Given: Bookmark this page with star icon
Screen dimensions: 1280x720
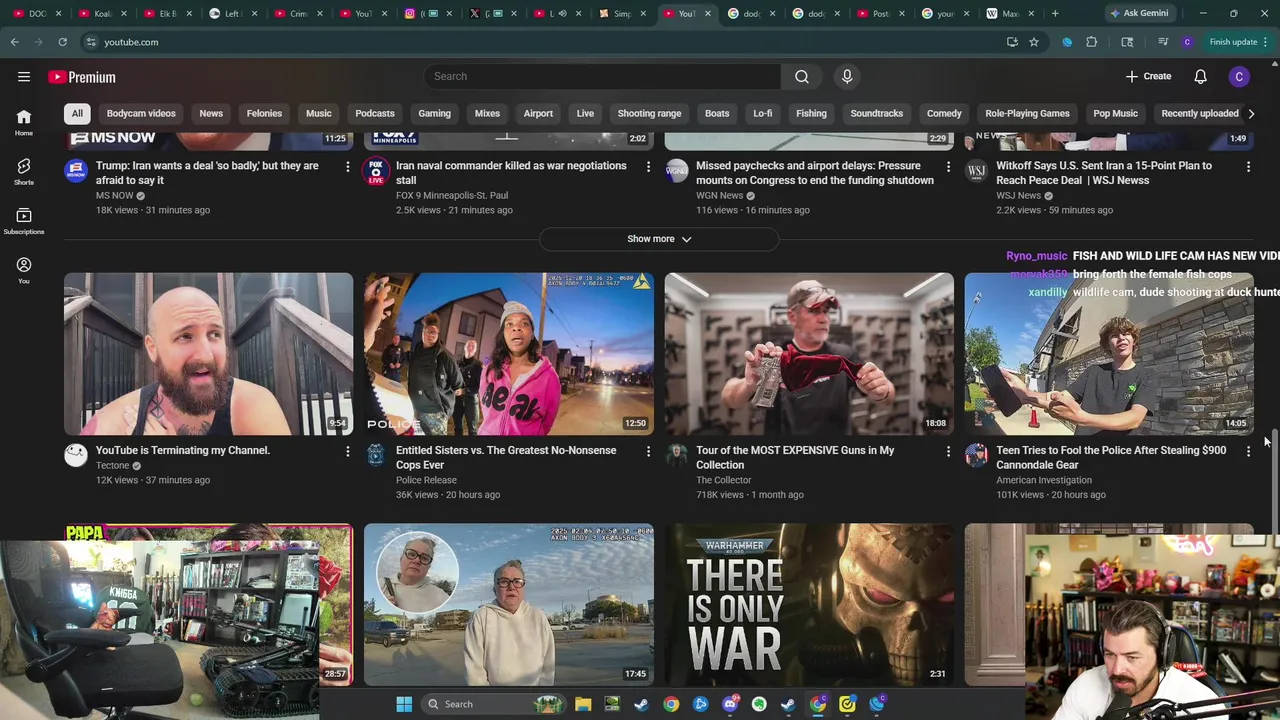Looking at the screenshot, I should coord(1034,42).
